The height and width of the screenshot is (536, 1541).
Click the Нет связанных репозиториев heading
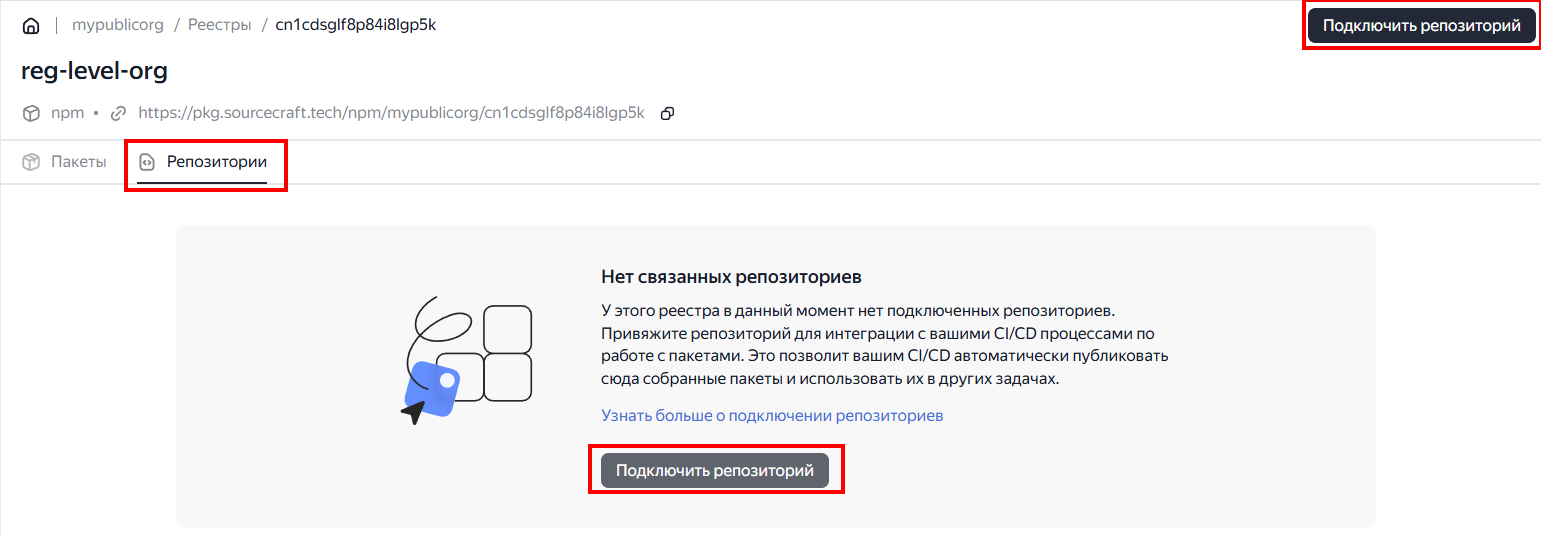731,276
